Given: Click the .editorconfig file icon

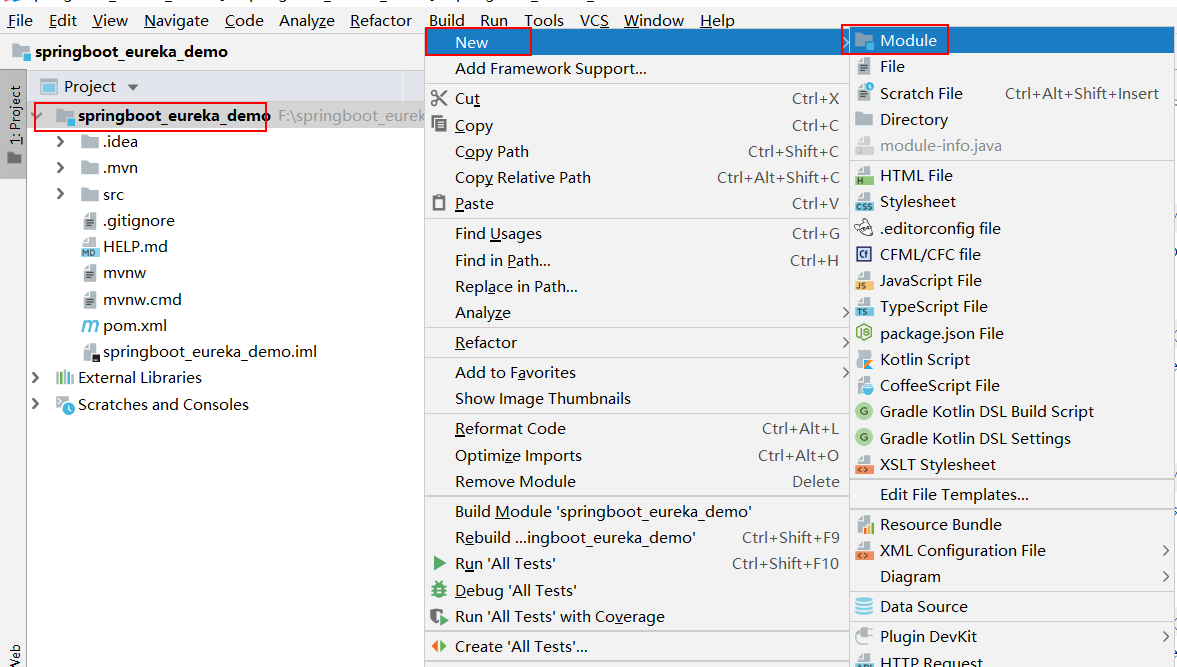Looking at the screenshot, I should [x=864, y=228].
